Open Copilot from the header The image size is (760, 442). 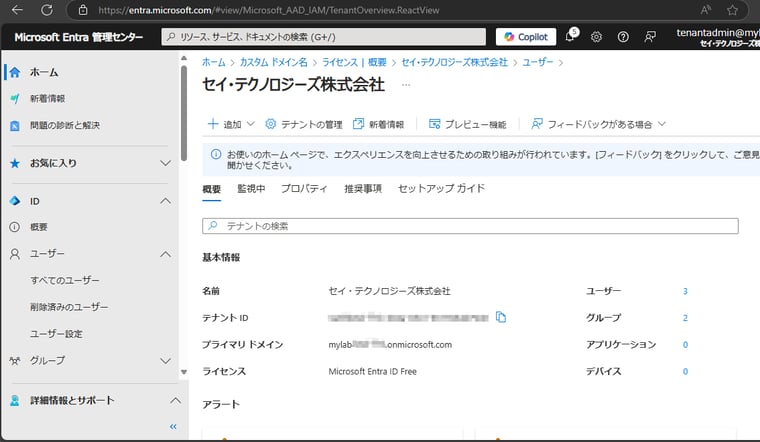(x=526, y=37)
